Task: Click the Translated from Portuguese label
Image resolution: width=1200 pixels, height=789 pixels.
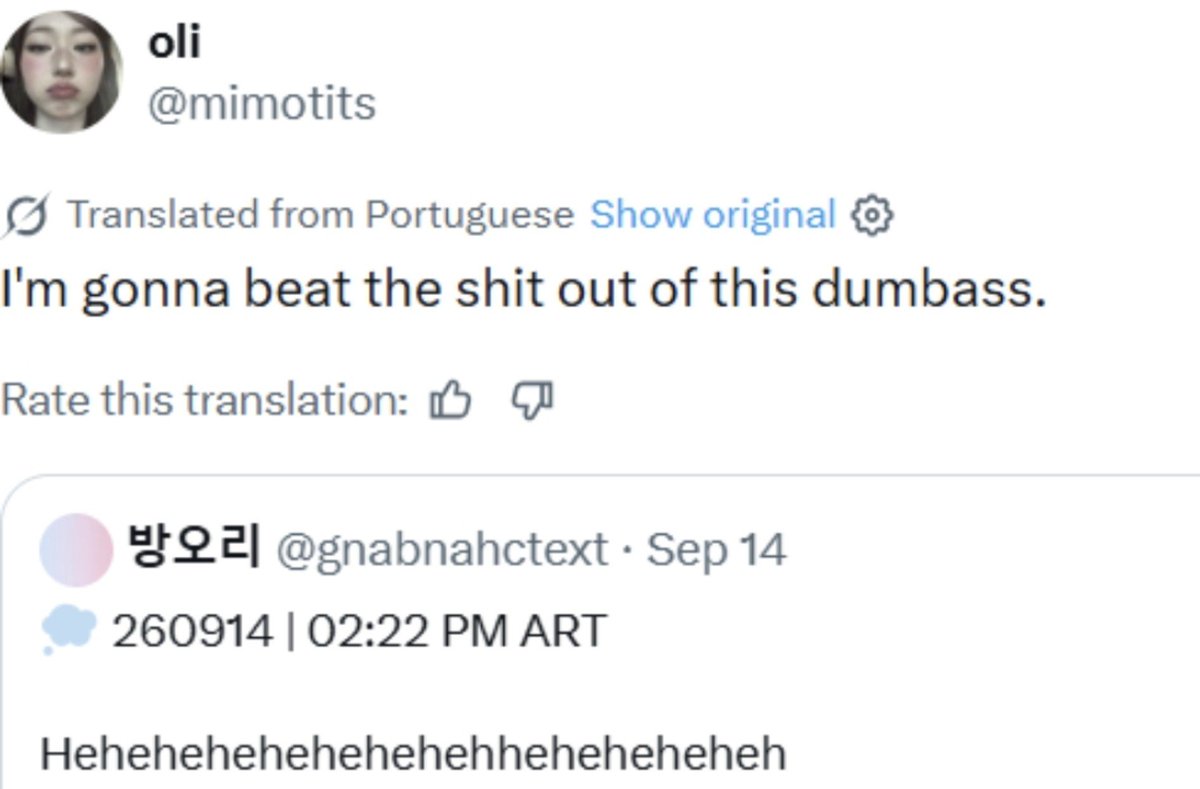Action: [x=320, y=215]
